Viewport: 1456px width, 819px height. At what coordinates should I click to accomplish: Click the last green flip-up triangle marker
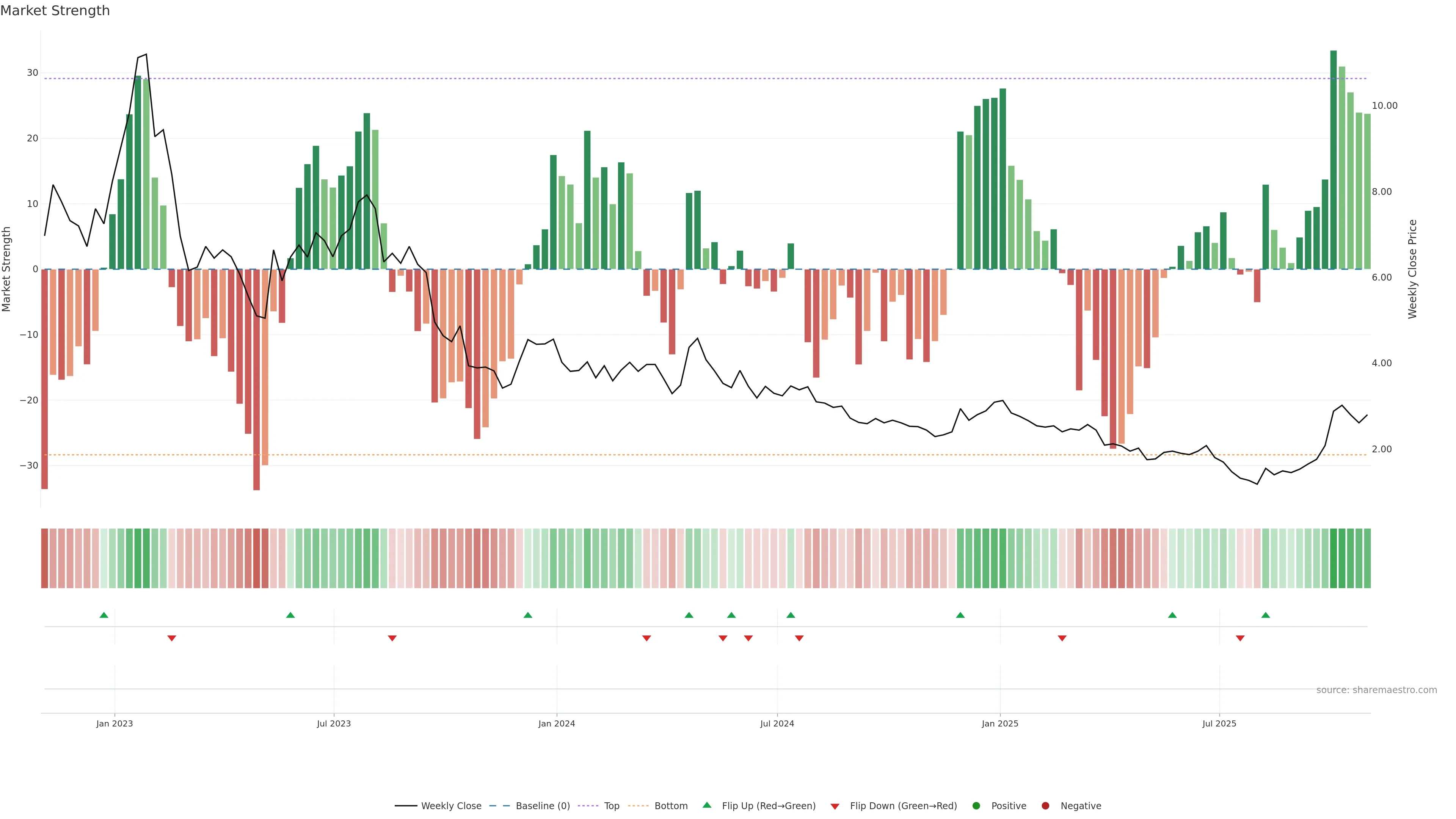[x=1266, y=615]
